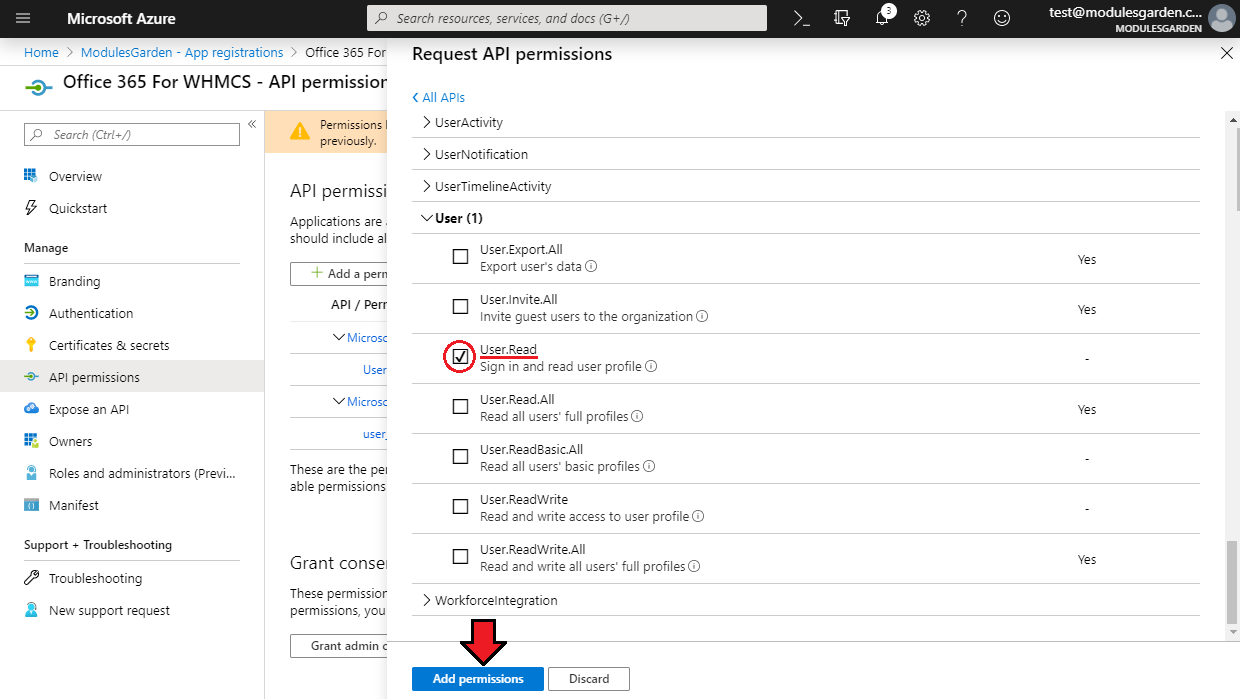This screenshot has height=699, width=1240.
Task: Show info for User.ReadWrite description
Action: (x=698, y=517)
